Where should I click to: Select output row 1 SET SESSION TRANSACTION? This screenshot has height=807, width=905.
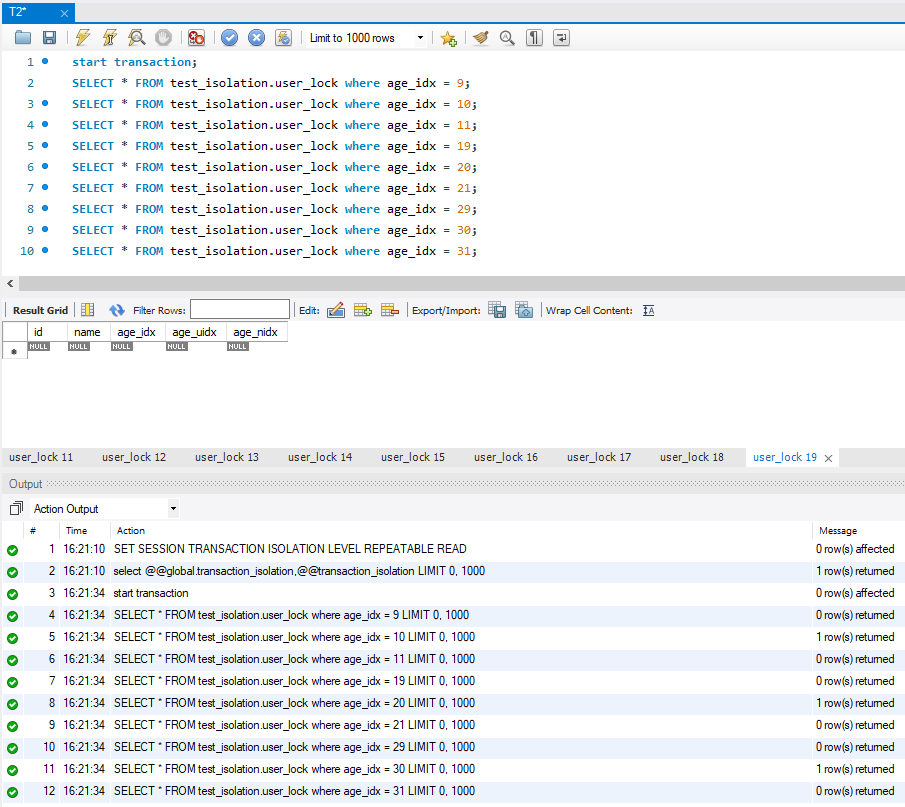point(454,549)
